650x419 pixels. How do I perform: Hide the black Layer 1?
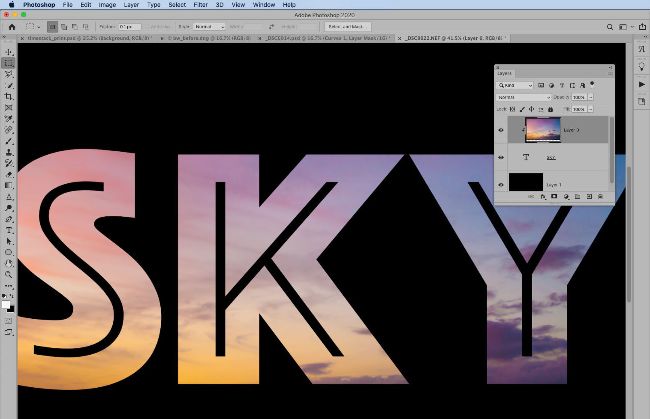[502, 184]
